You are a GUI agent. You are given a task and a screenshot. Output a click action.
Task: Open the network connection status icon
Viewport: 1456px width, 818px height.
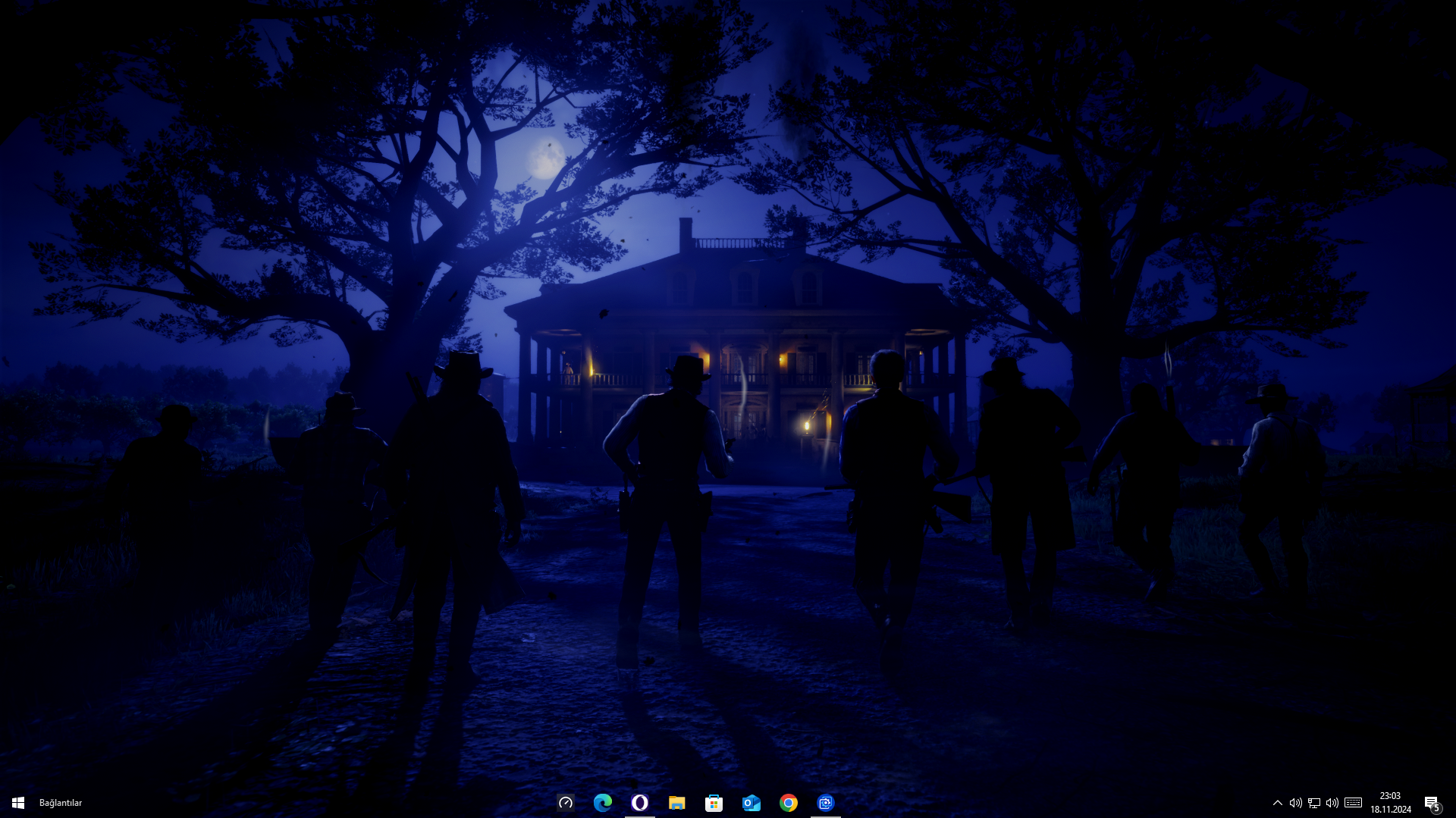tap(1314, 803)
